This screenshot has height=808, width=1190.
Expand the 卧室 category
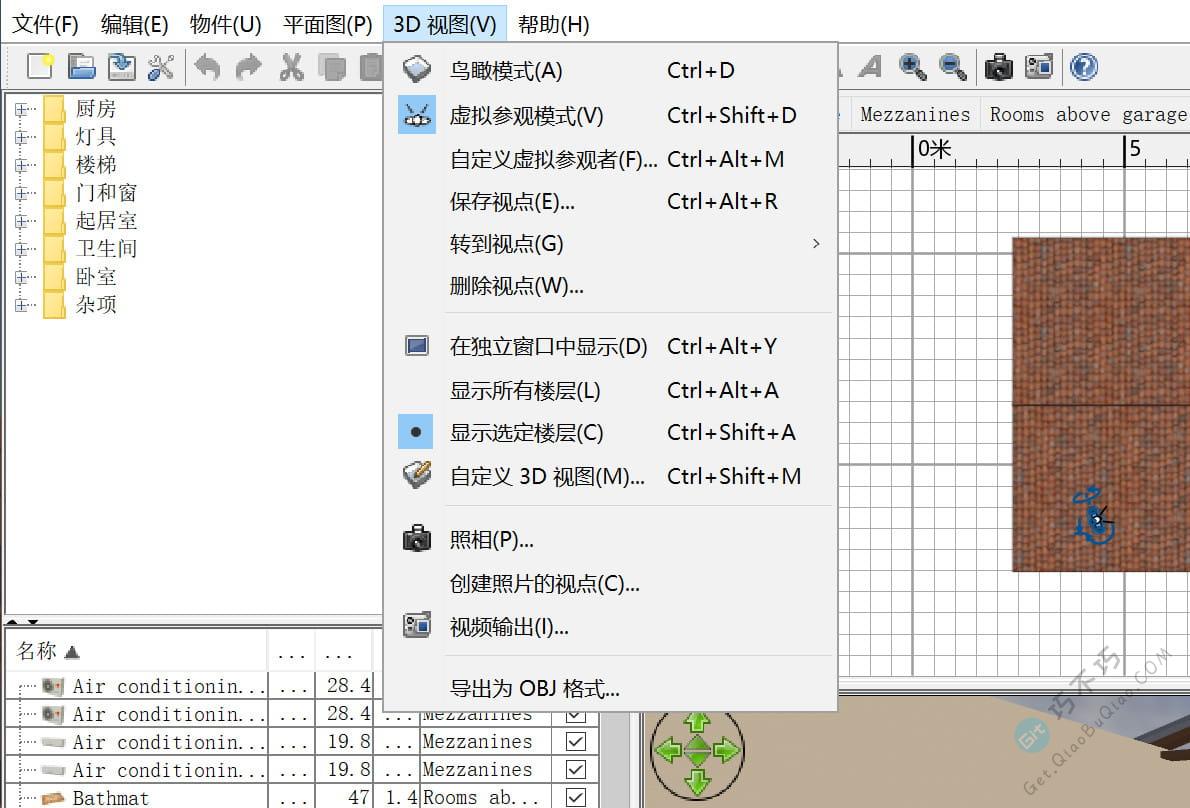[x=21, y=278]
